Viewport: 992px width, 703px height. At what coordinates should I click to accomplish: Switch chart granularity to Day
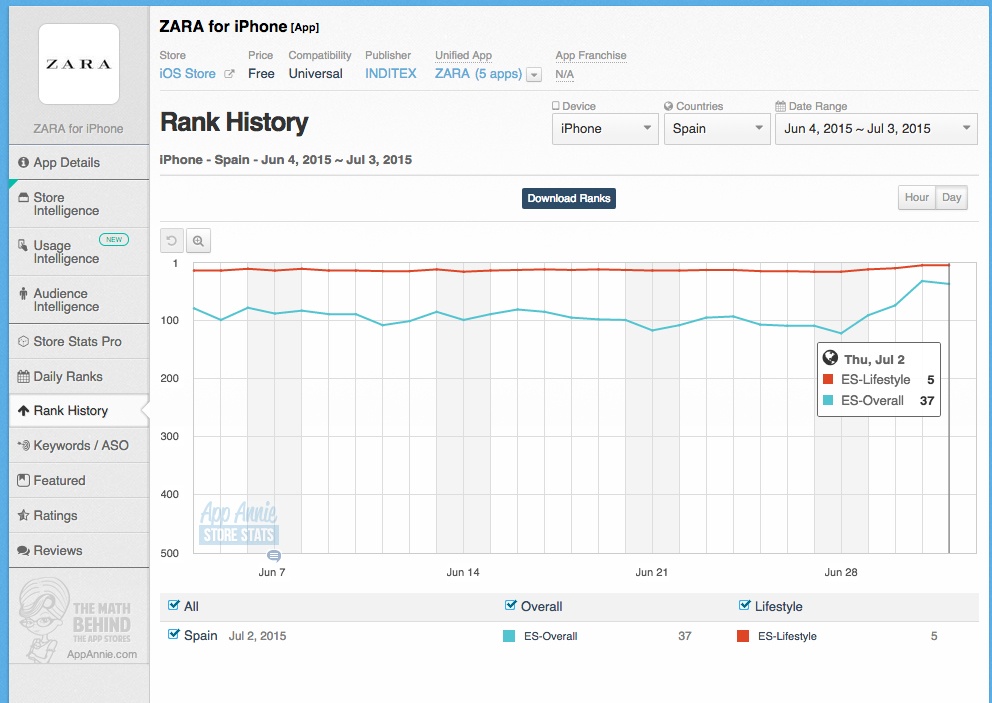952,197
